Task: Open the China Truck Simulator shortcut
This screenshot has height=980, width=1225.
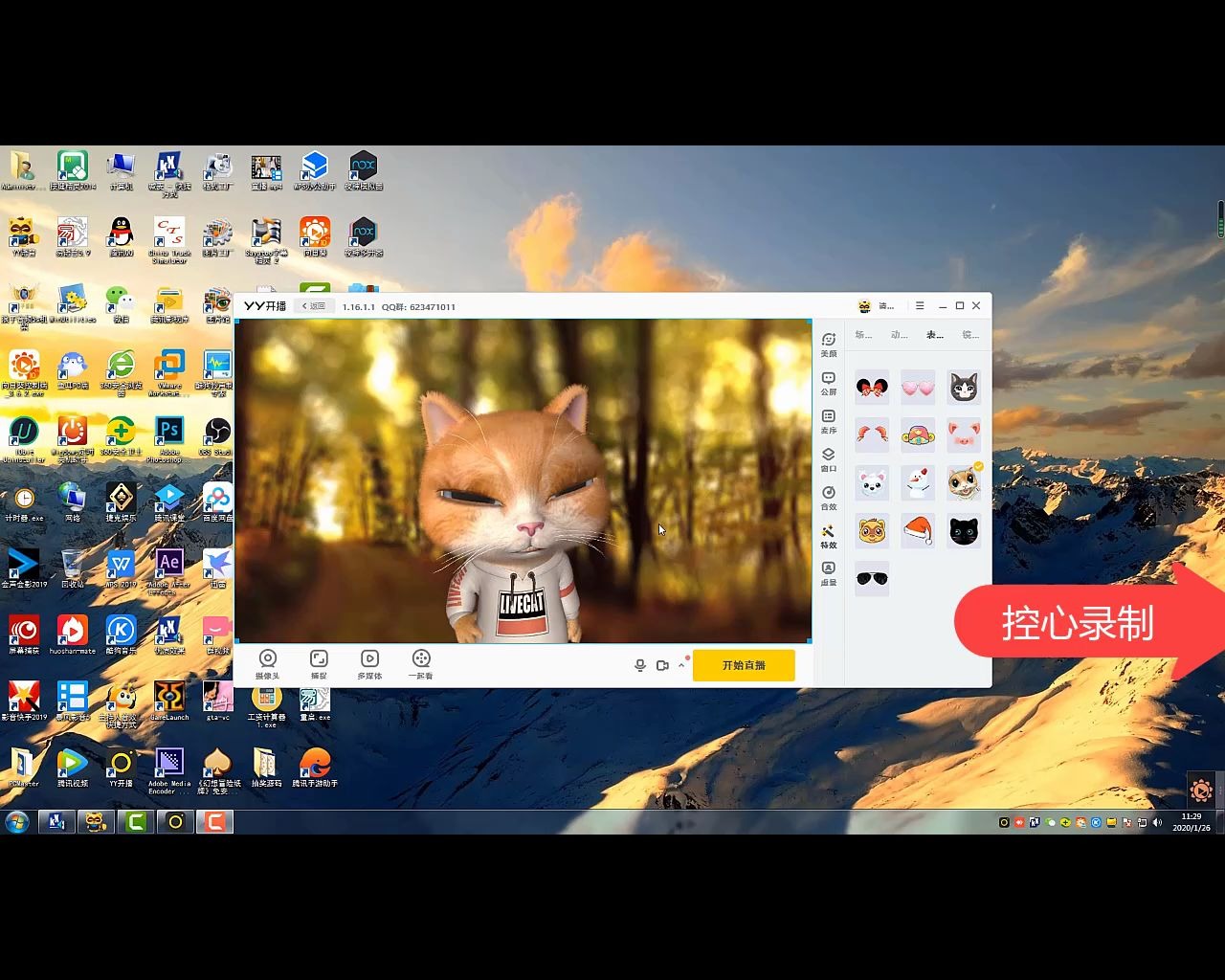Action: (x=169, y=241)
